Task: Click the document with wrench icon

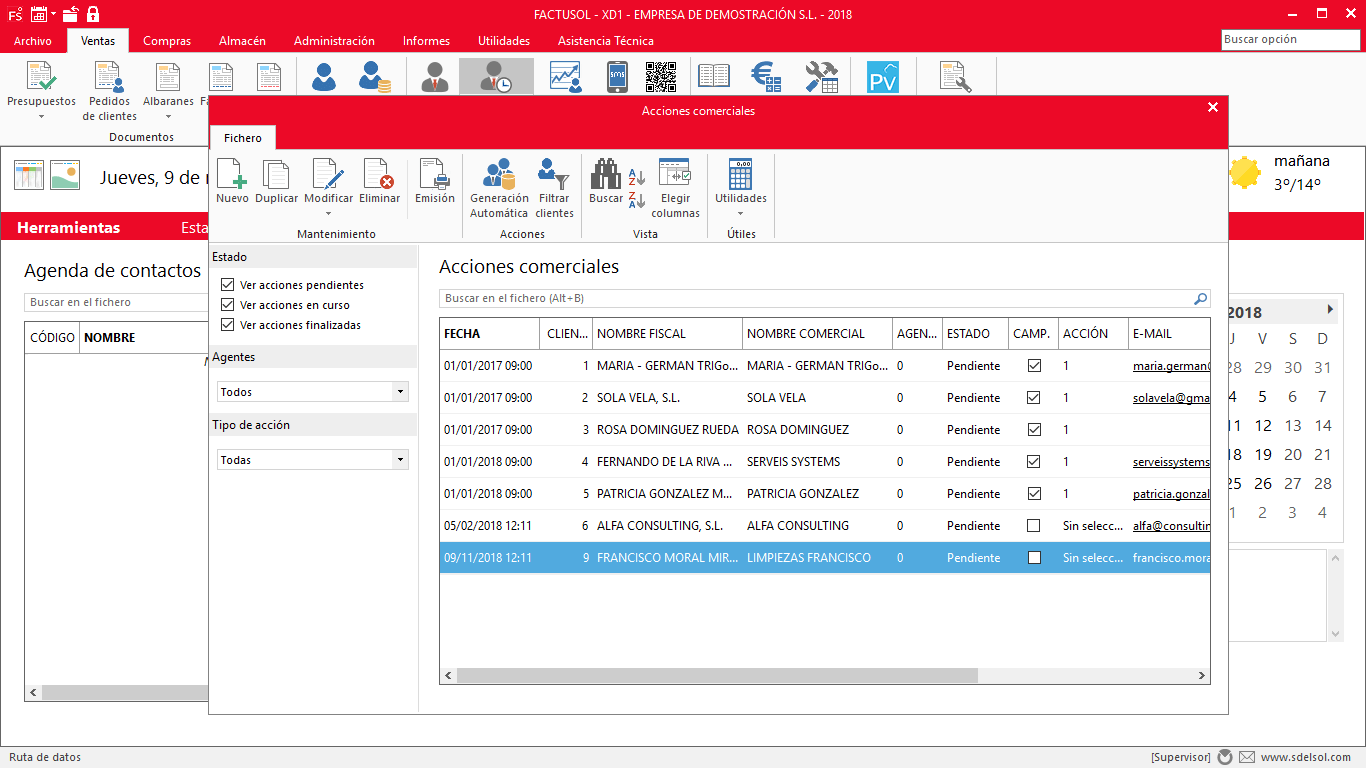Action: pyautogui.click(x=955, y=77)
